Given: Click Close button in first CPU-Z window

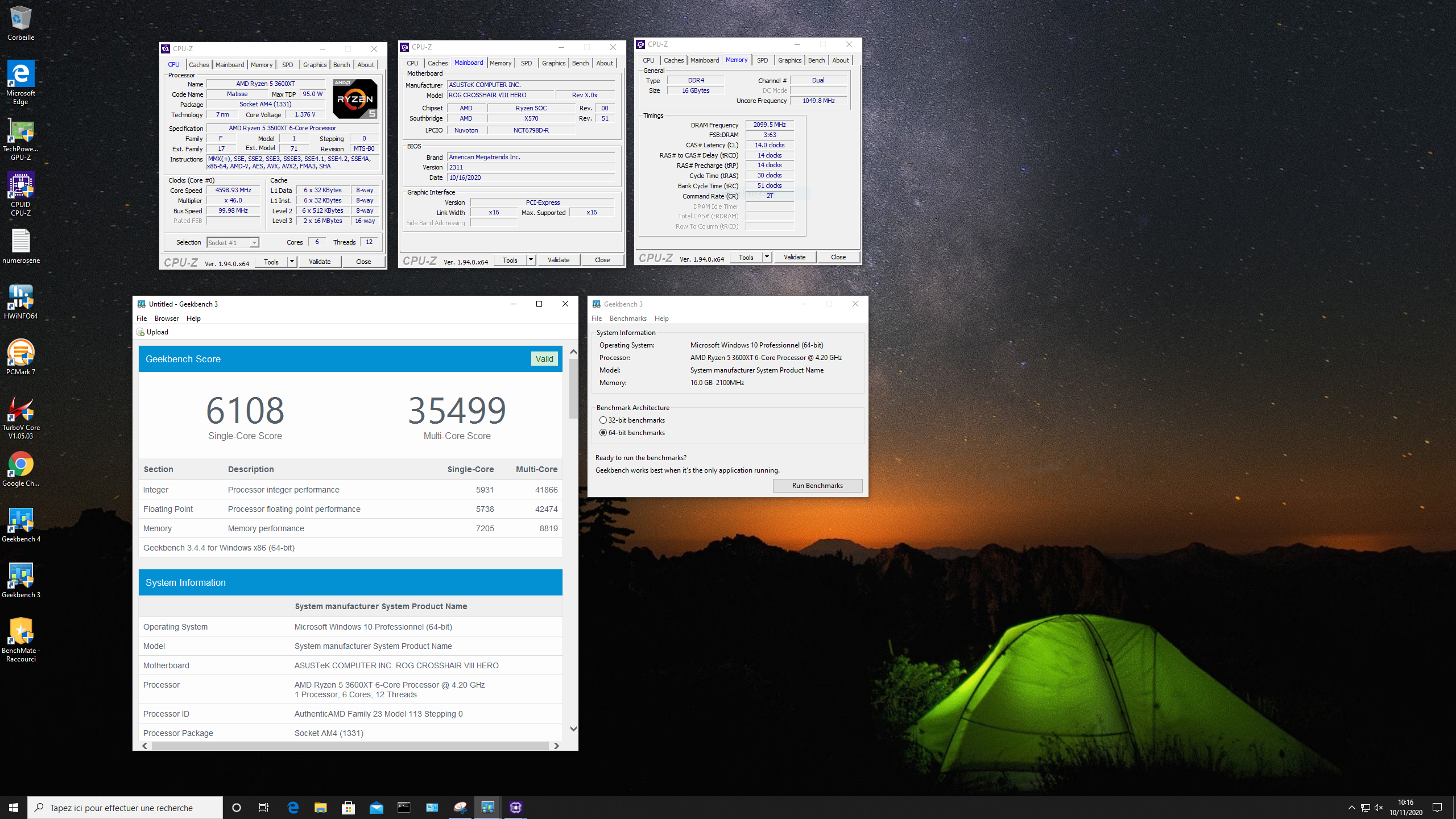Looking at the screenshot, I should [x=363, y=262].
